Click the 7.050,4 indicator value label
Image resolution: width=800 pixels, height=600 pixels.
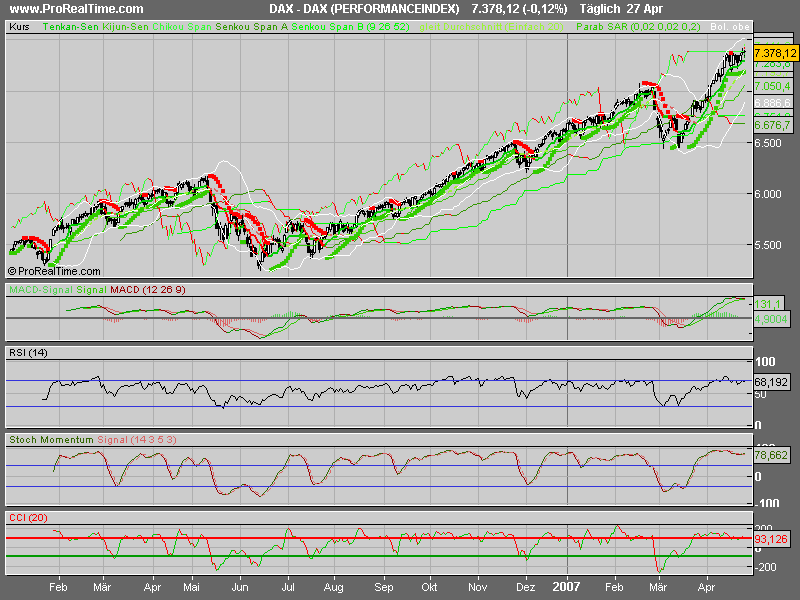point(772,86)
